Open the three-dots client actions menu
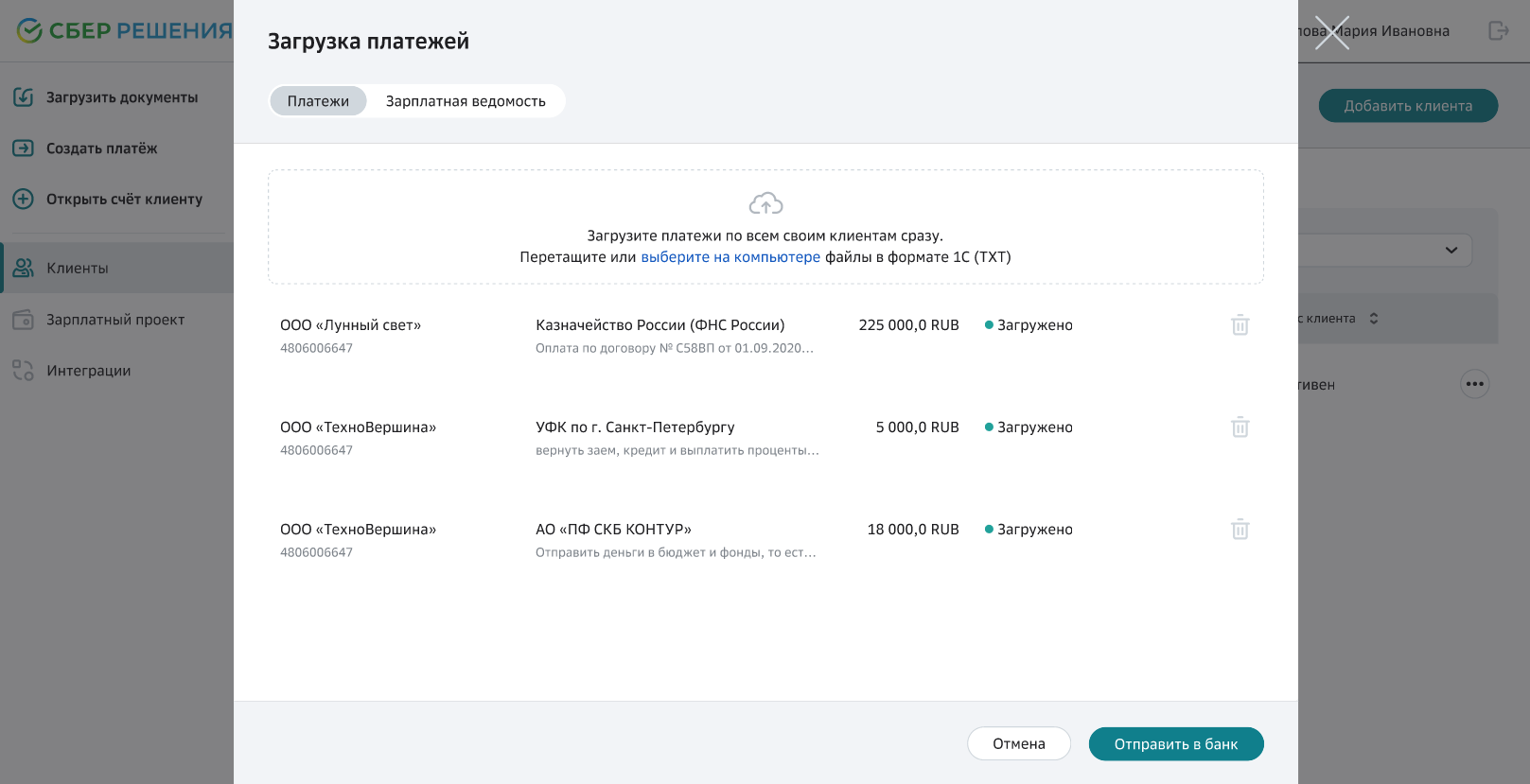This screenshot has height=784, width=1530. coord(1474,384)
